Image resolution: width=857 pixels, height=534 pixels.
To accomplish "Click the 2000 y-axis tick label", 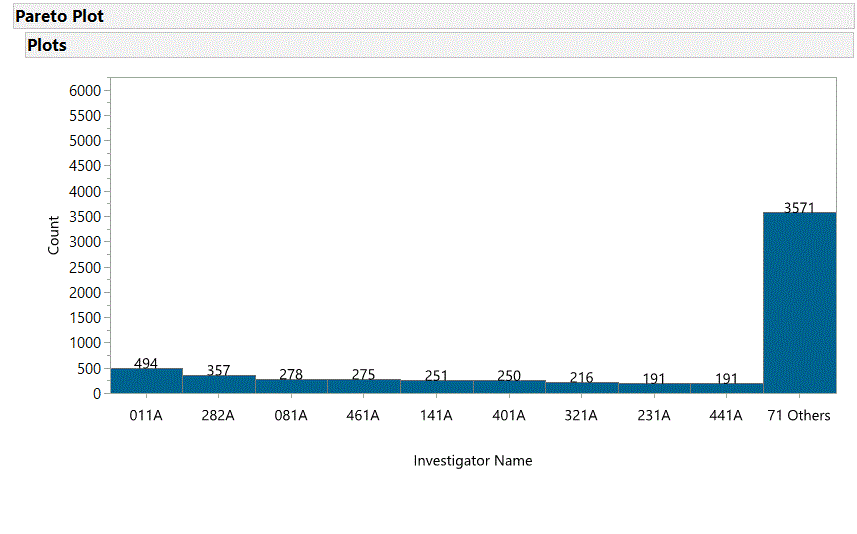I will coord(85,292).
